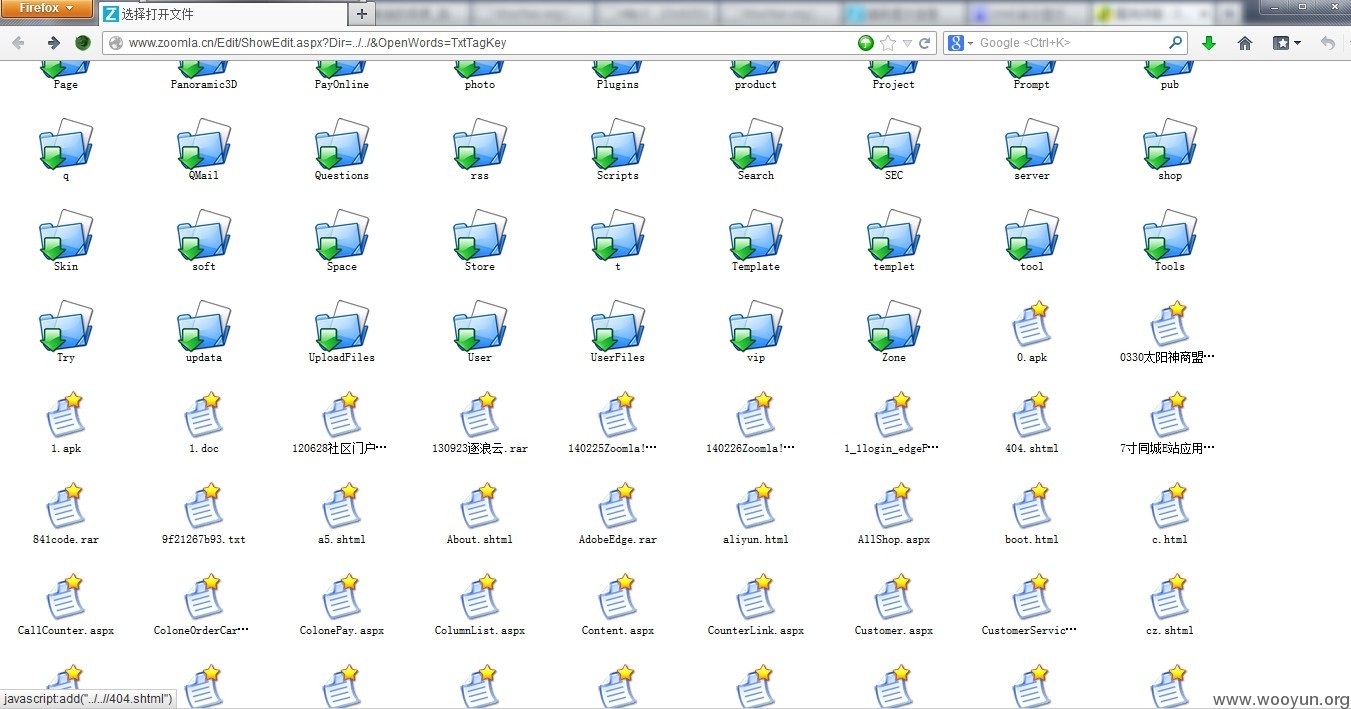The width and height of the screenshot is (1351, 709).
Task: Click the green site identity icon
Action: click(866, 43)
